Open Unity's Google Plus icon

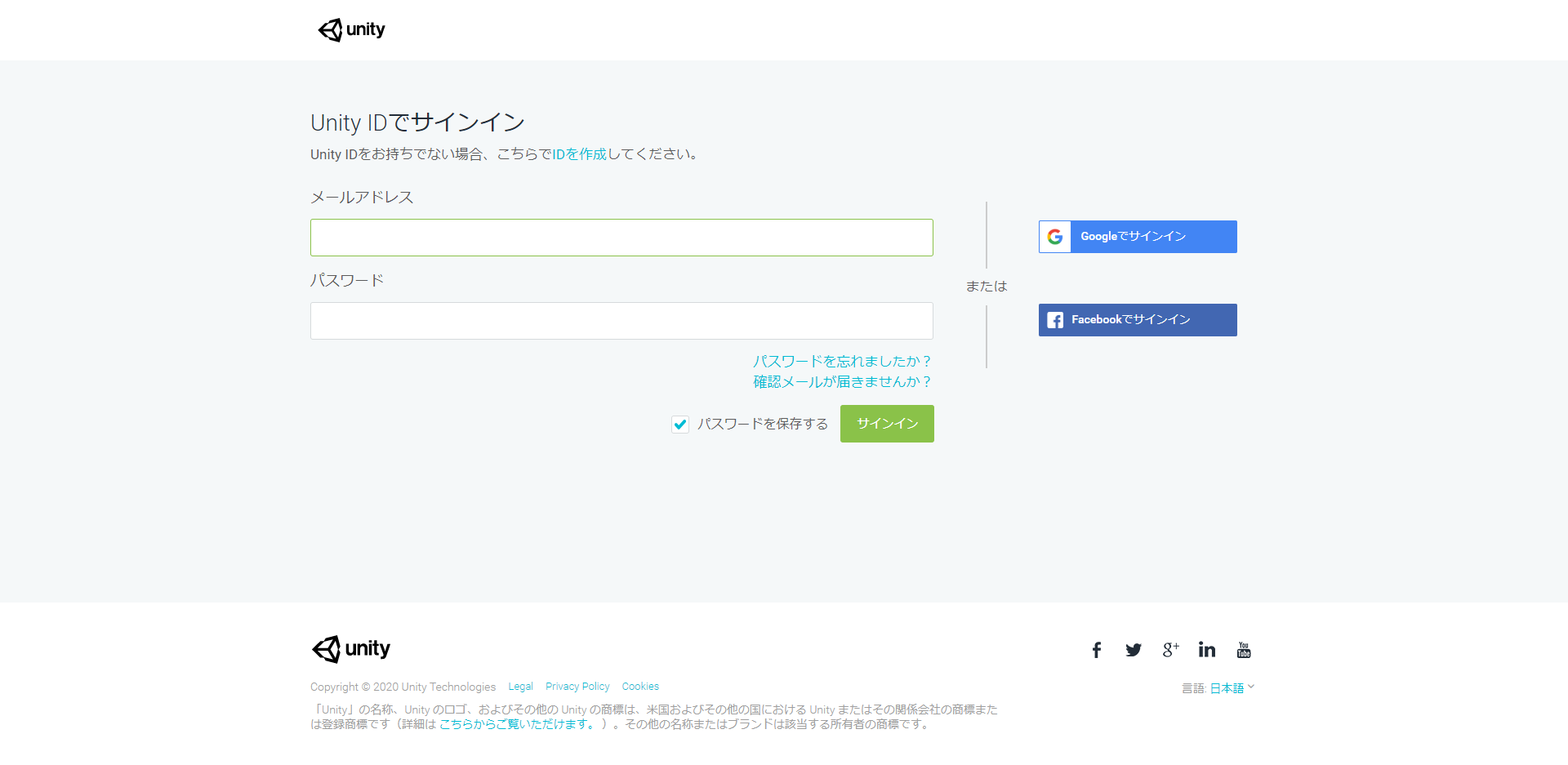pos(1170,650)
